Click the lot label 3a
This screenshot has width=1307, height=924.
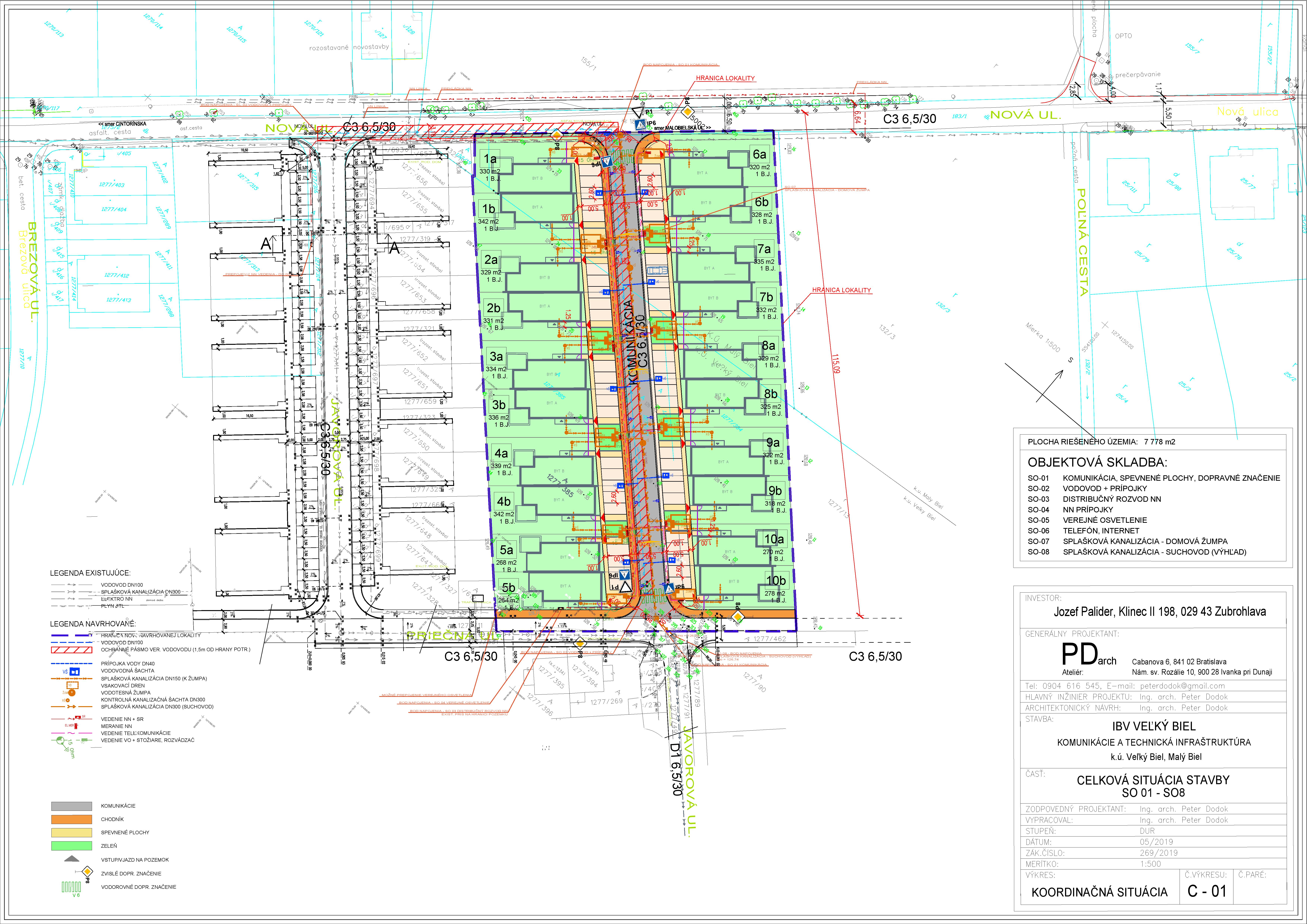point(496,357)
